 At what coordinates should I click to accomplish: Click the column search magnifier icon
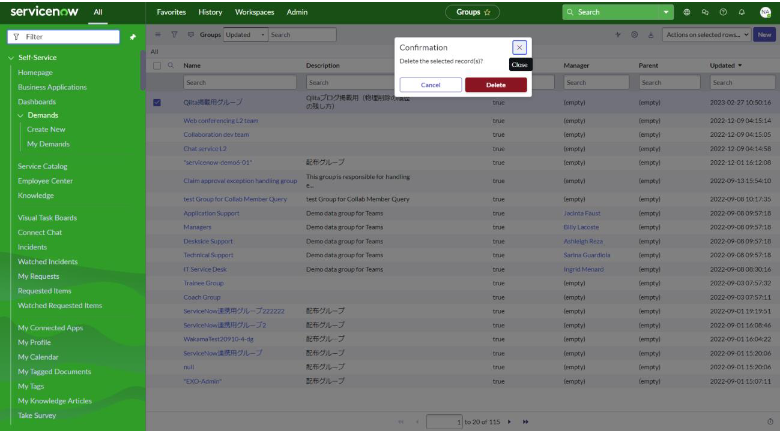tap(171, 65)
